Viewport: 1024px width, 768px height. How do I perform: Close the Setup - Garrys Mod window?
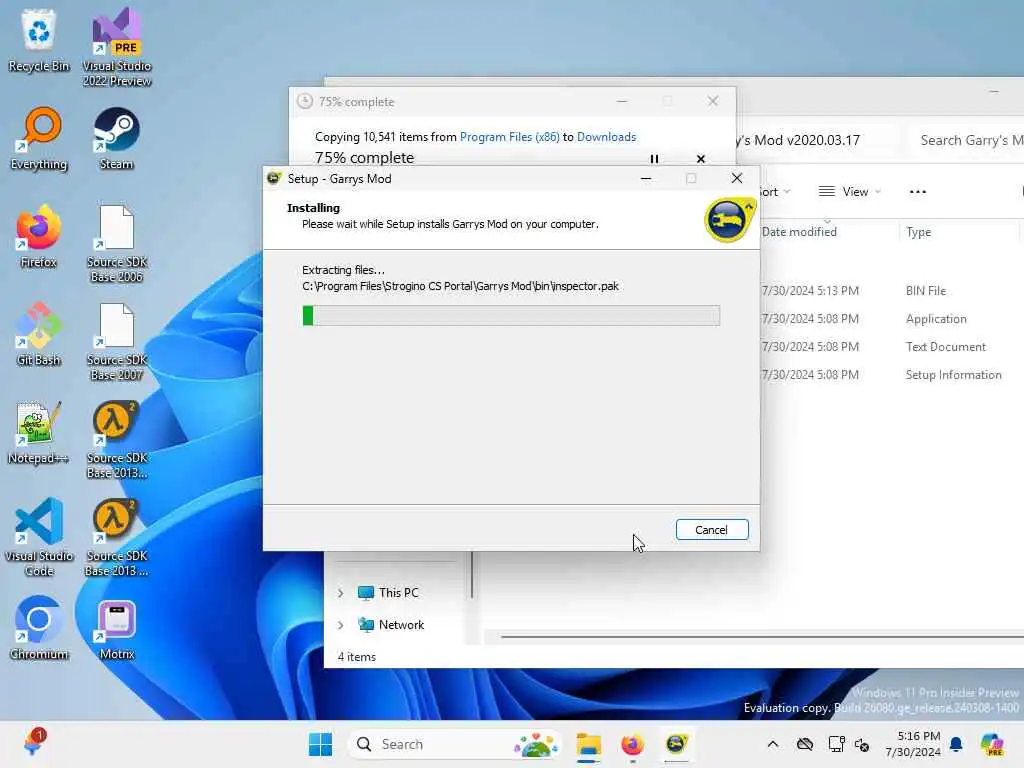737,178
